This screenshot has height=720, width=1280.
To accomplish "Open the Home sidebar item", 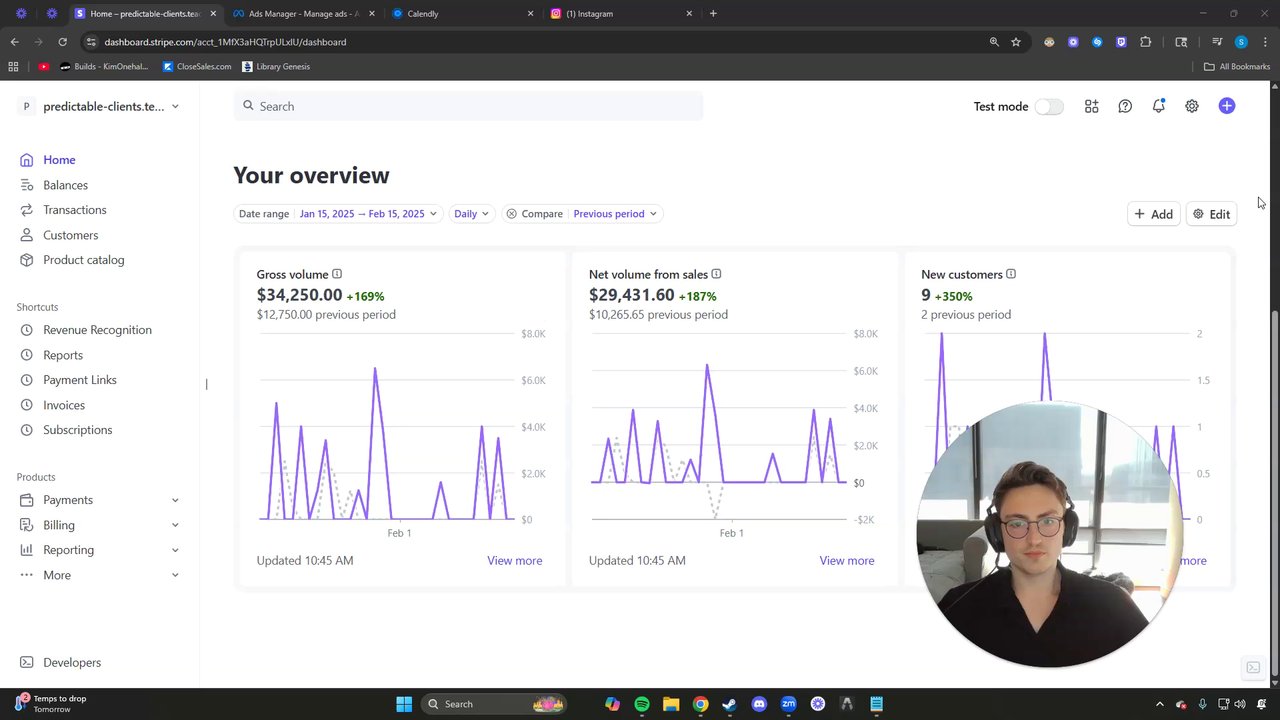I will [47, 160].
